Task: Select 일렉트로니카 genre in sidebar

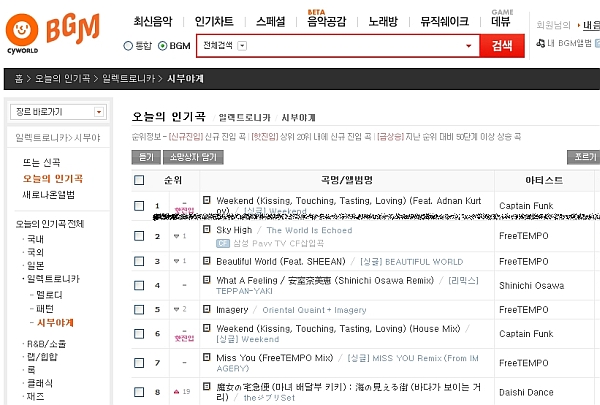Action: [x=53, y=279]
